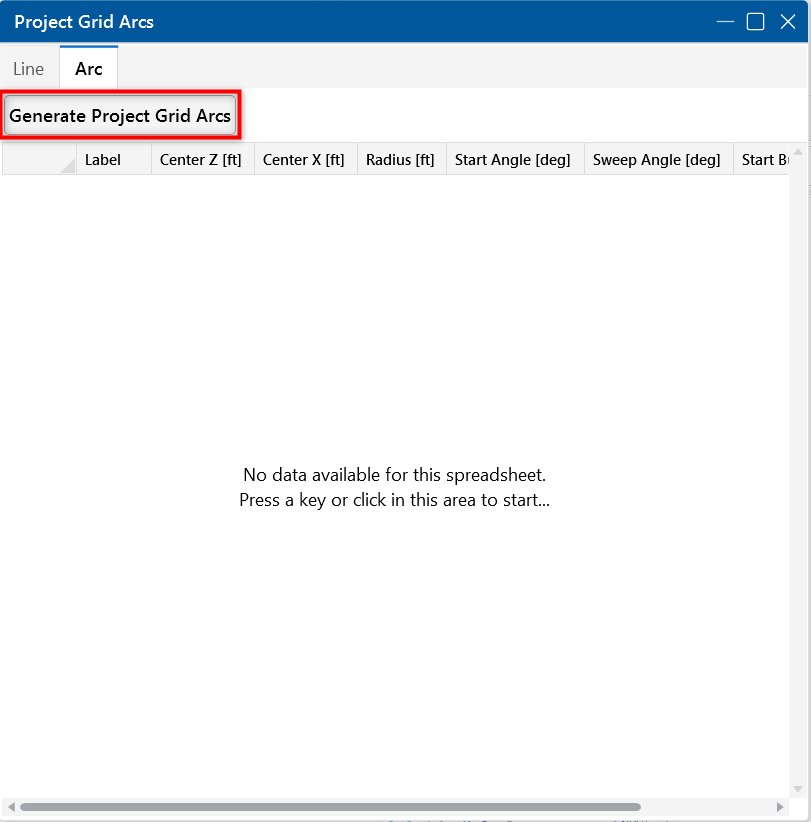This screenshot has height=822, width=811.
Task: Minimize the Project Grid Arcs window
Action: [725, 22]
